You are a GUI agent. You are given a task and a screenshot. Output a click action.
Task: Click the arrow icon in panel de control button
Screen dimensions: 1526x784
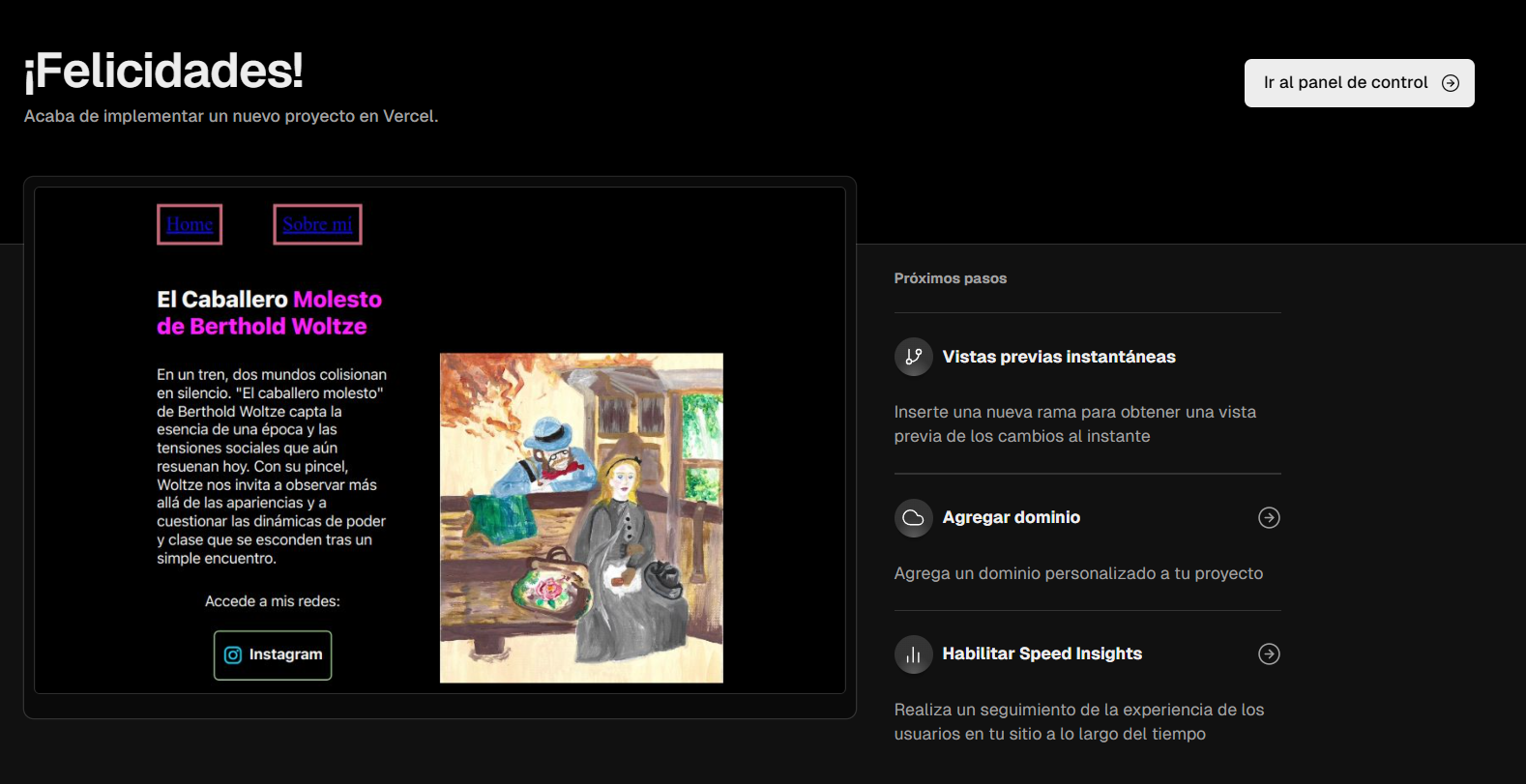click(1451, 83)
